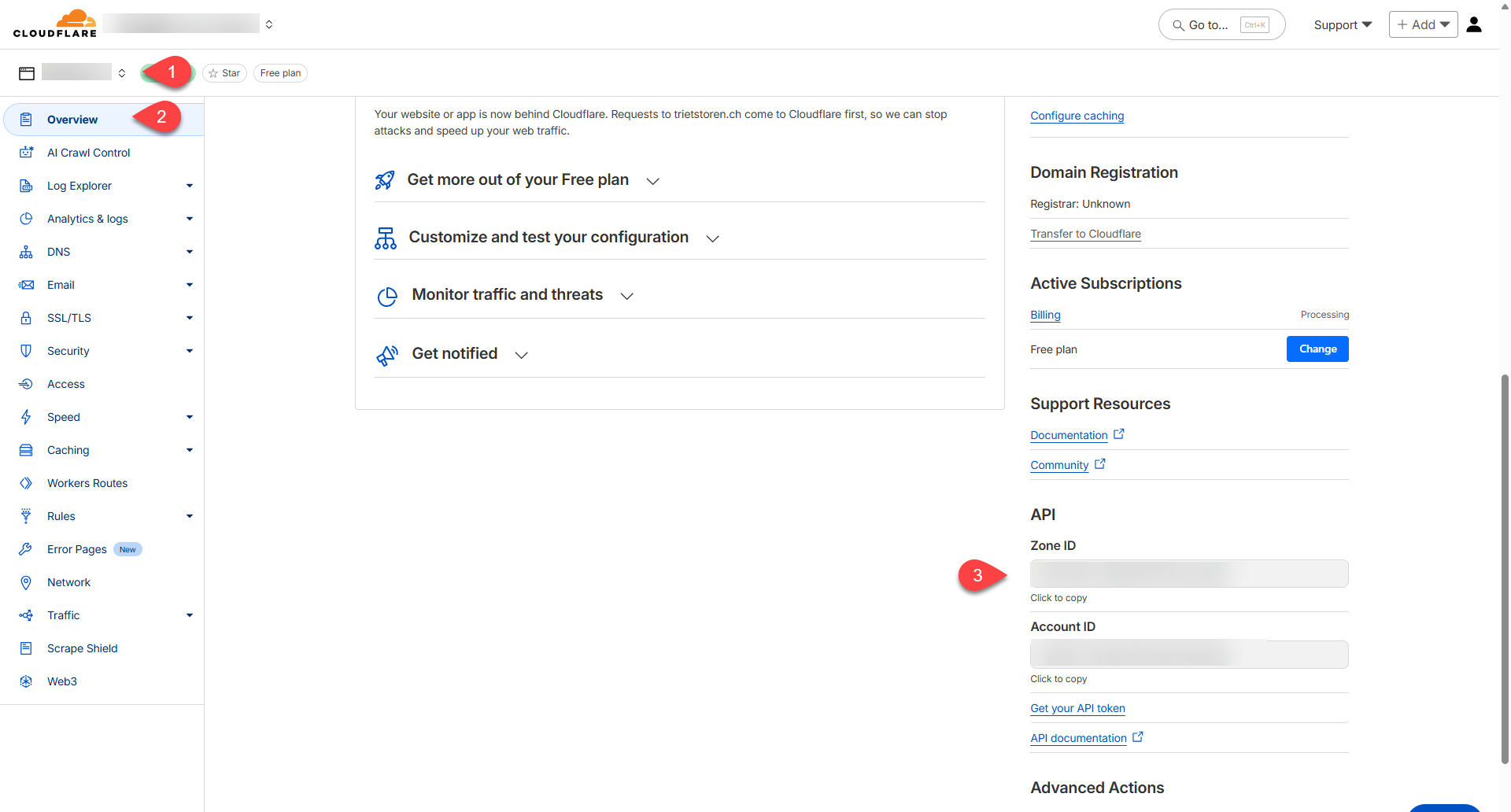Screen dimensions: 1511x812
Task: Star this domain
Action: point(224,73)
